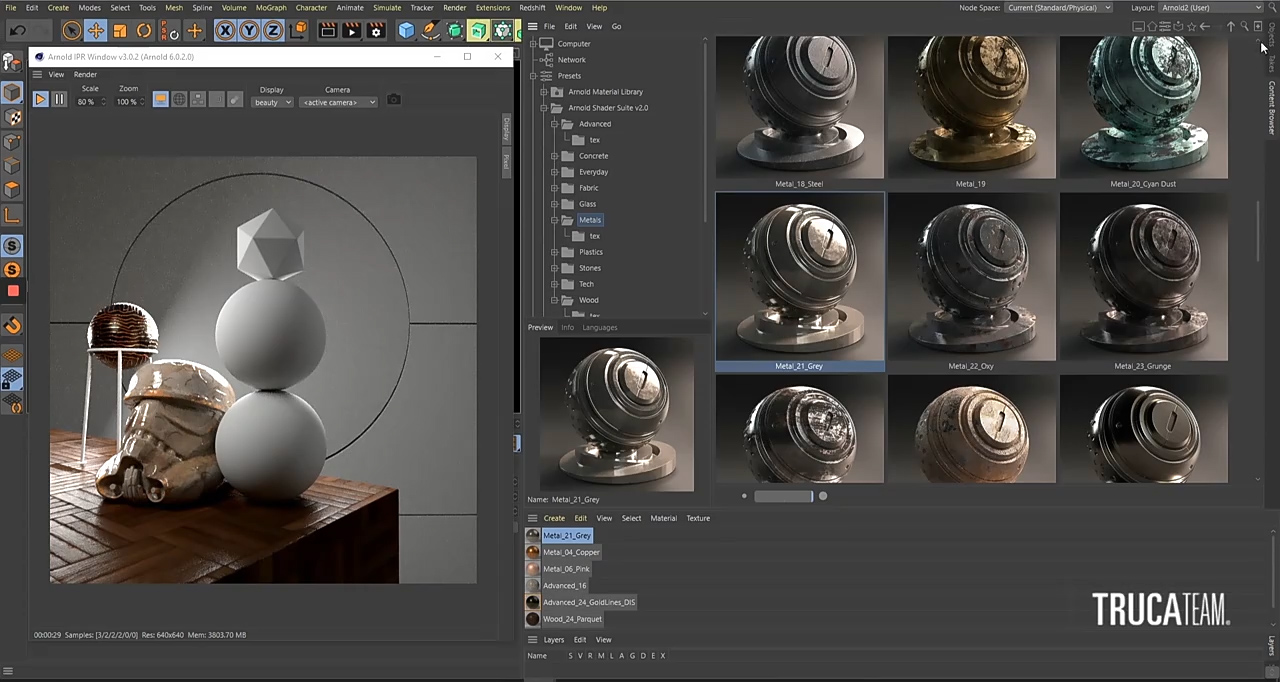Viewport: 1280px width, 682px height.
Task: Activate the Rotate tool
Action: tap(144, 31)
